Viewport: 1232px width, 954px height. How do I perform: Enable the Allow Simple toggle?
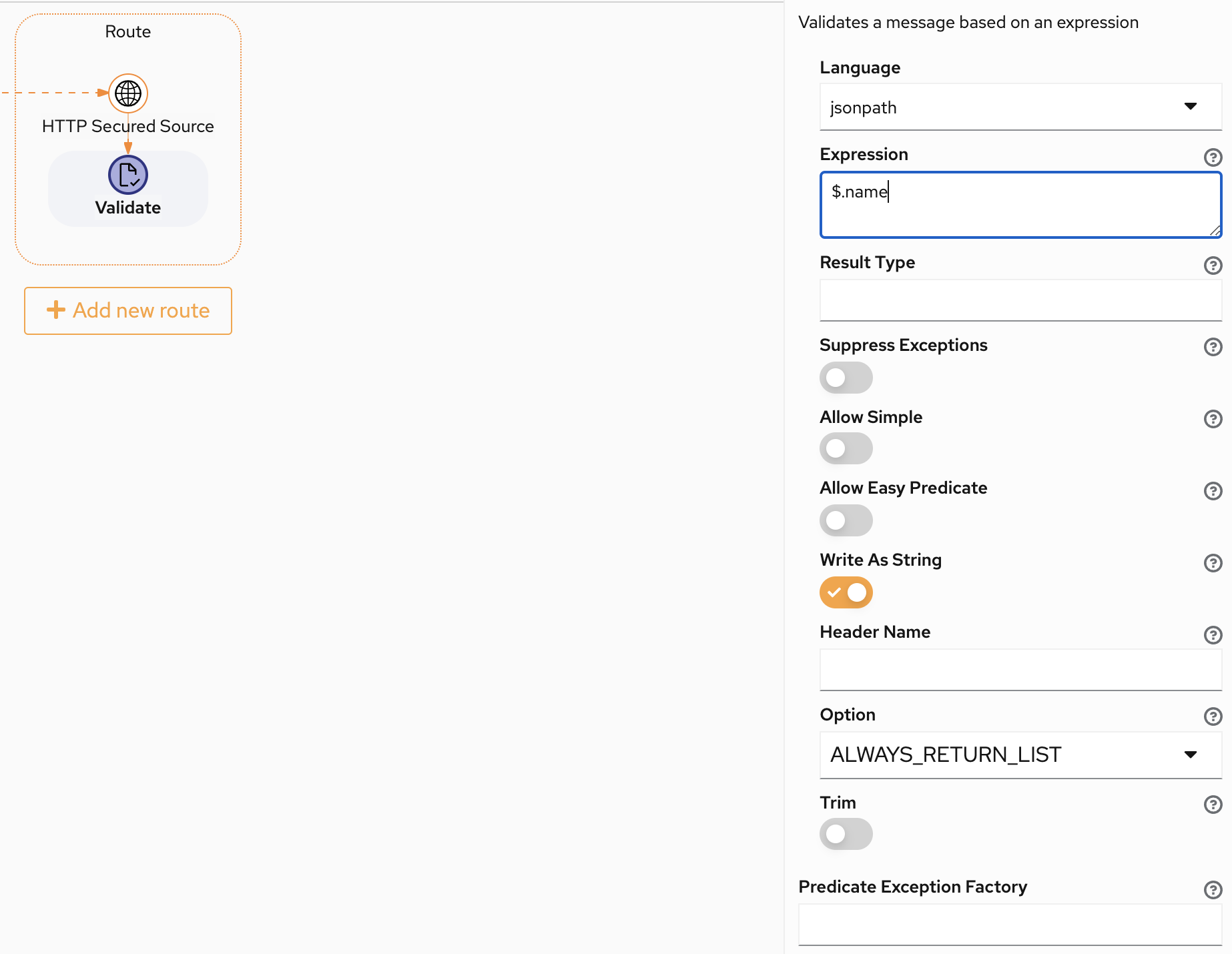[x=846, y=448]
